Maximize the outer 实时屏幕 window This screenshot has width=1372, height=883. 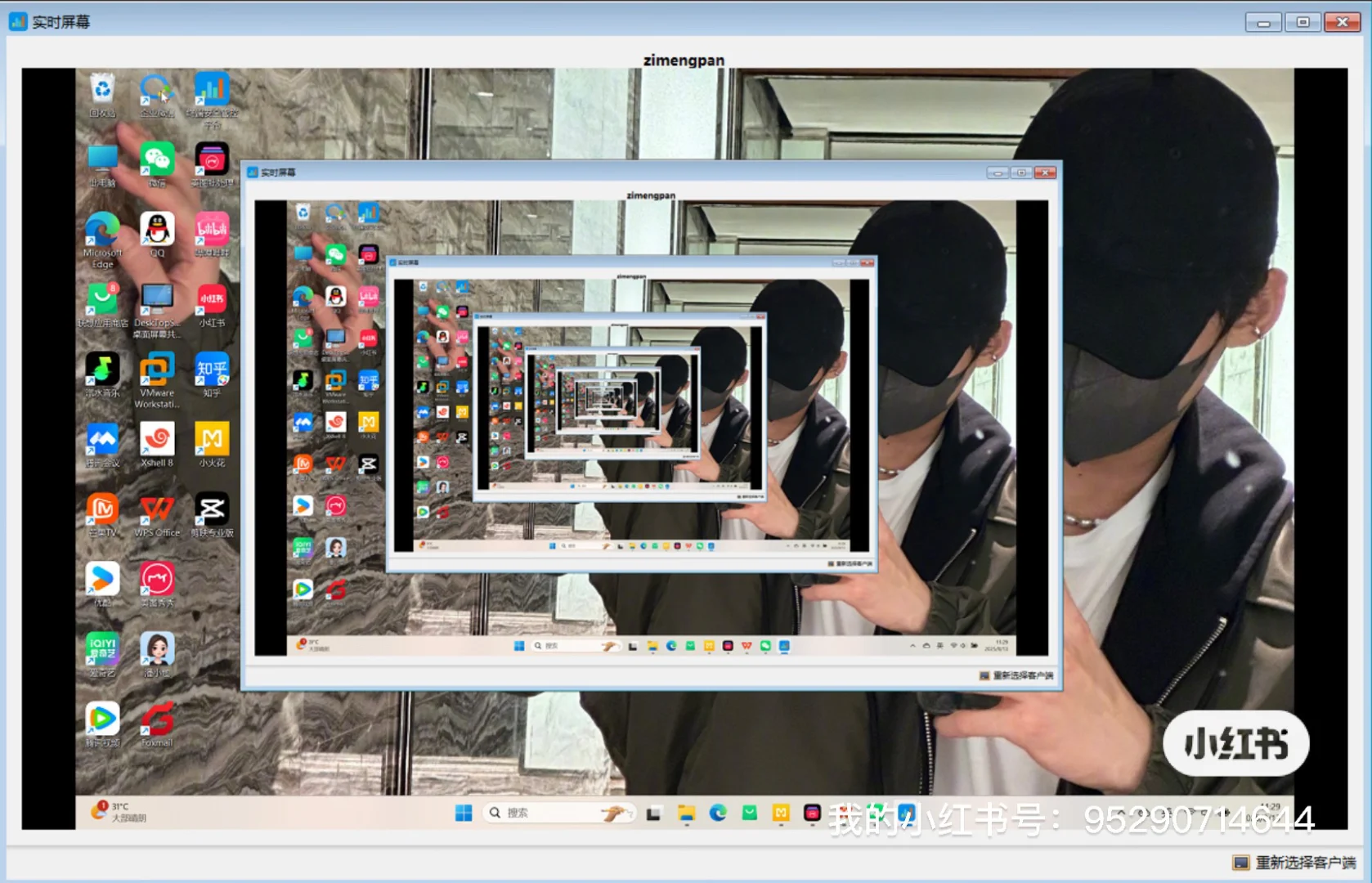(x=1303, y=22)
